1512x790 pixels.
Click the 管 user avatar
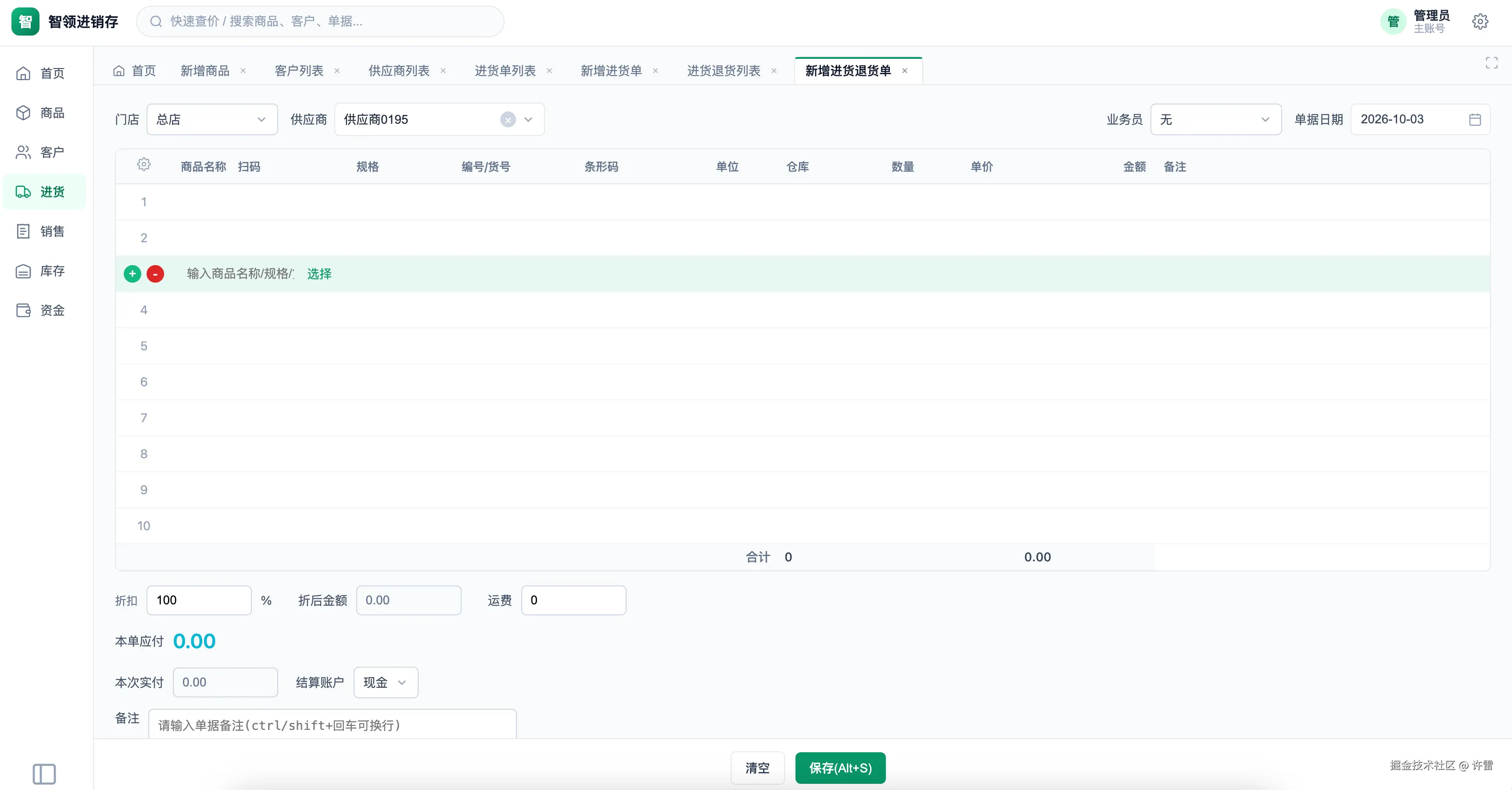pos(1393,22)
